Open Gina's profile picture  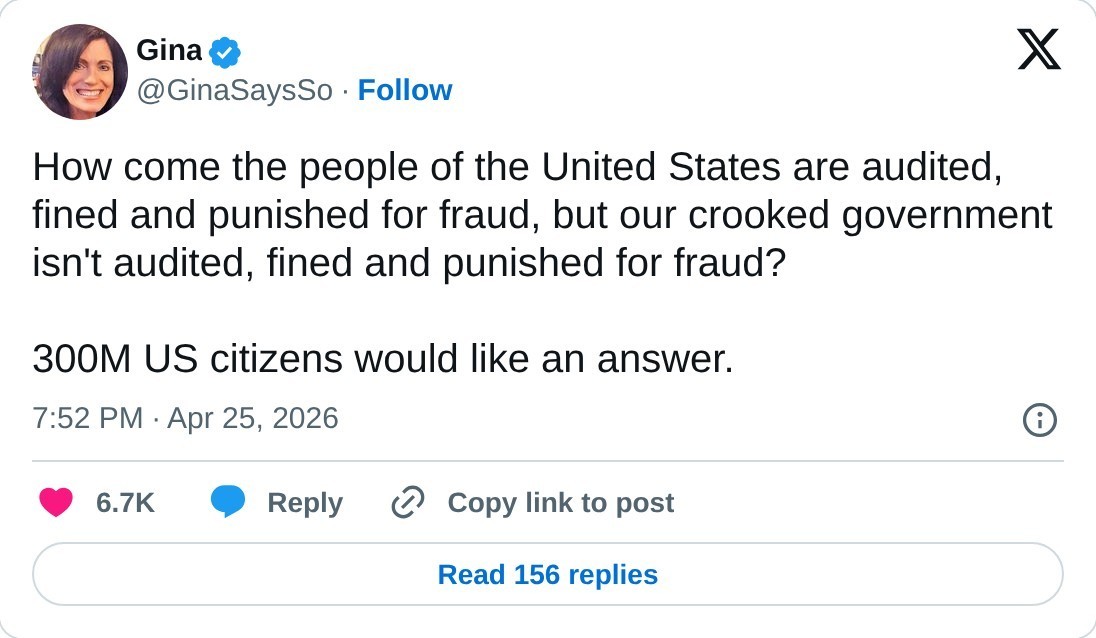pos(80,72)
